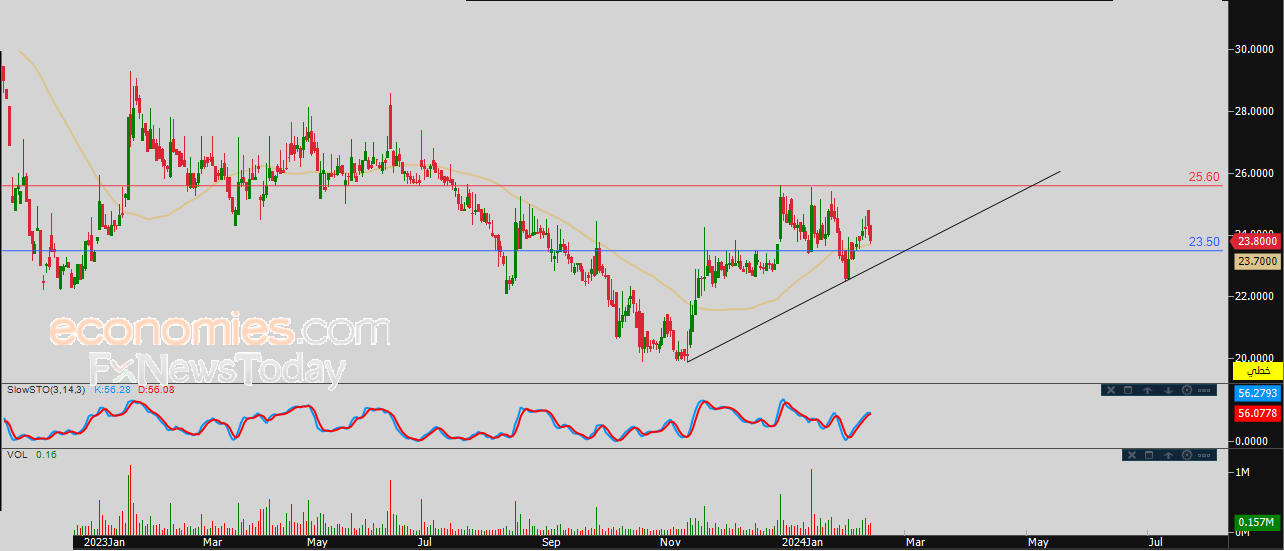Click the Sep label on time axis
This screenshot has width=1284, height=551.
click(551, 542)
